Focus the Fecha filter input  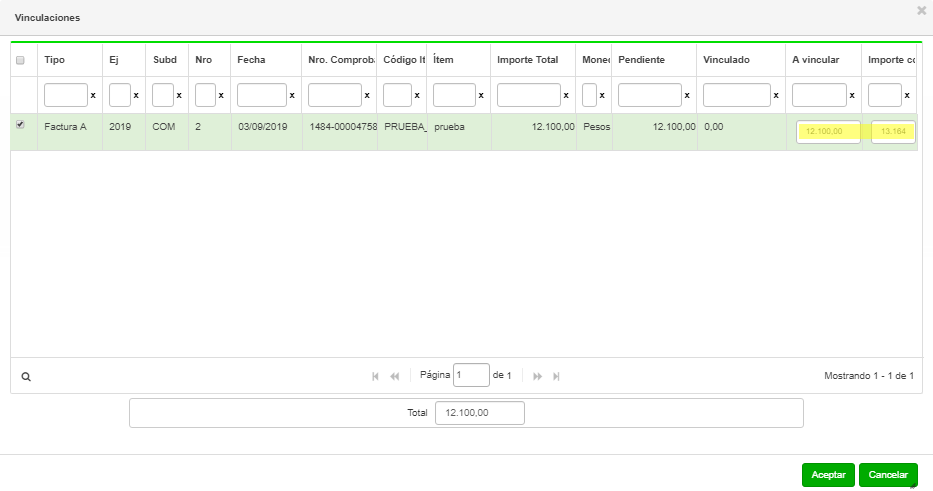point(262,95)
